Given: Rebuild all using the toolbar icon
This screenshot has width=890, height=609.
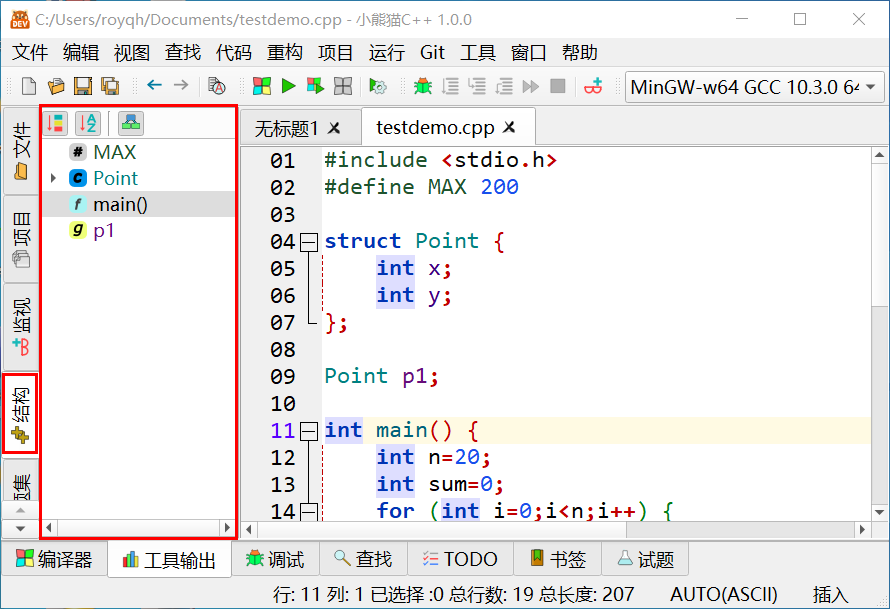Looking at the screenshot, I should [x=343, y=86].
